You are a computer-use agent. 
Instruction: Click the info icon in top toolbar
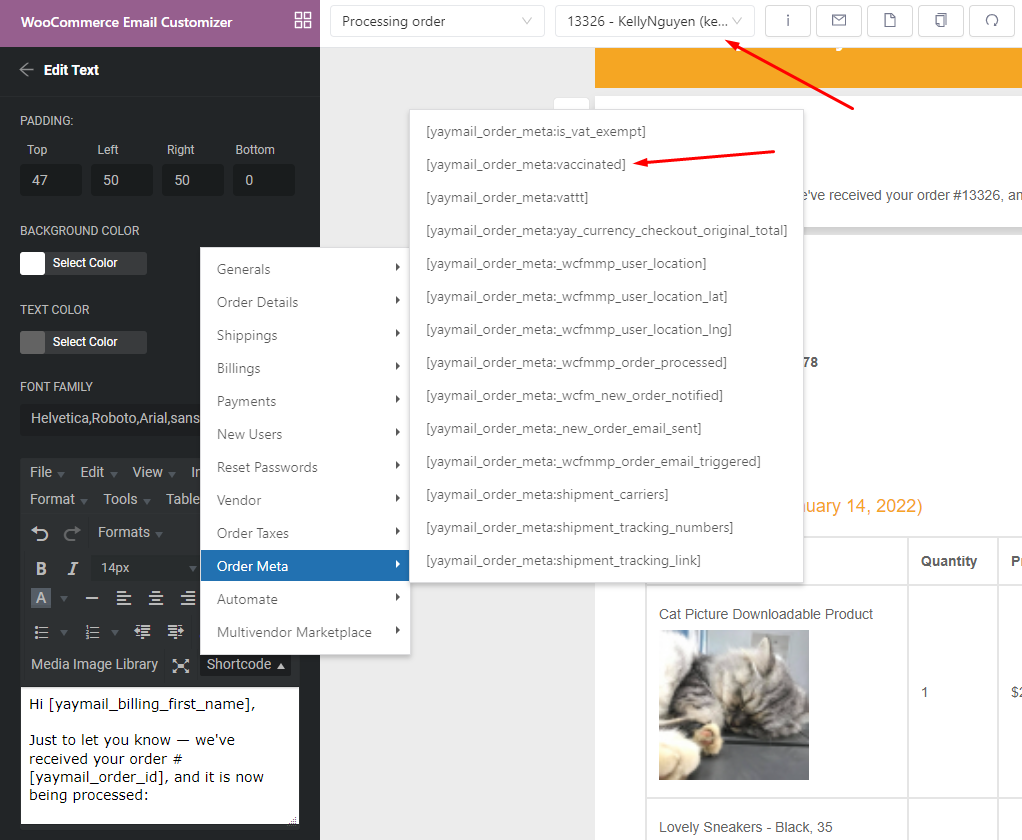click(x=788, y=21)
